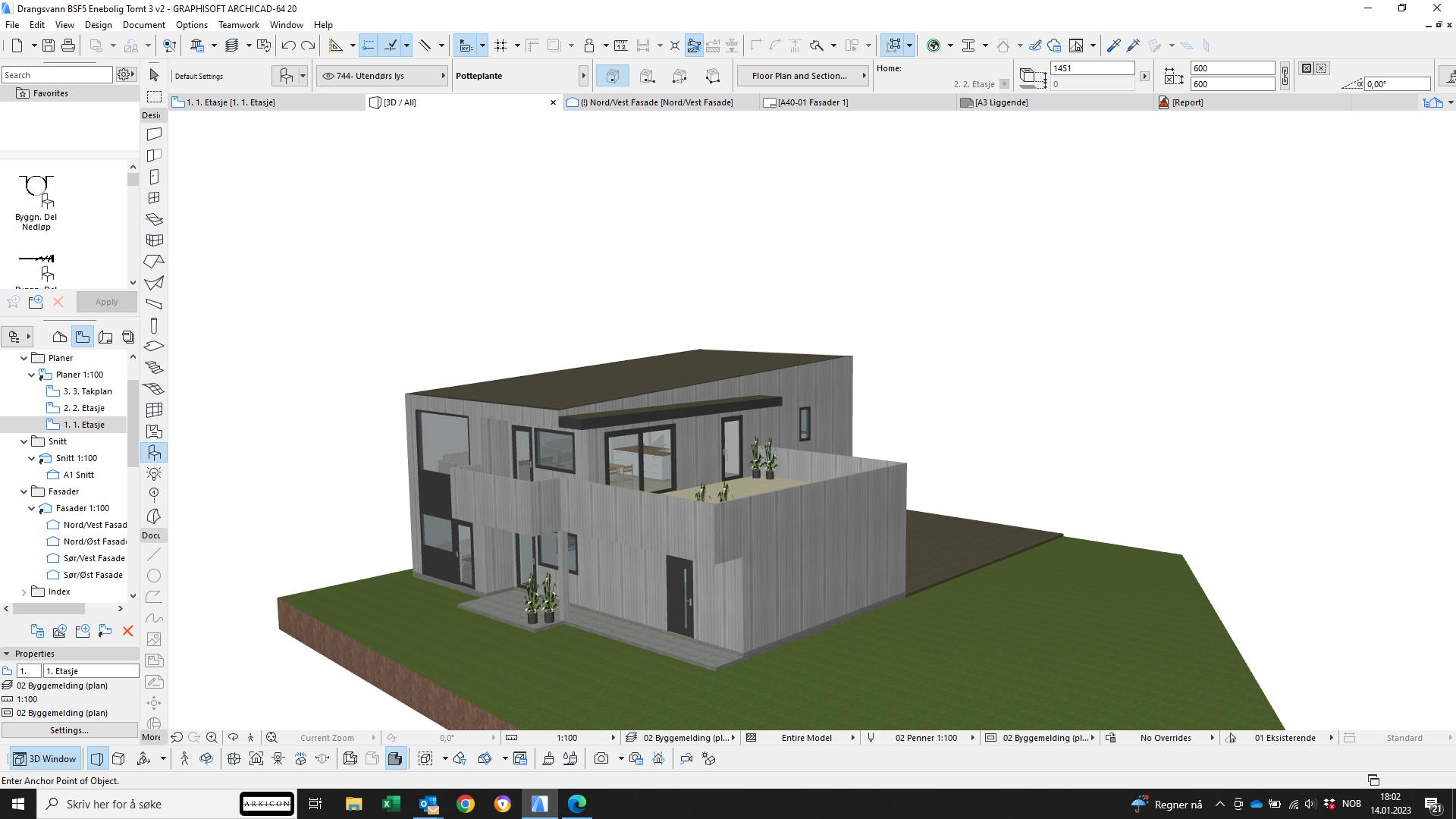Toggle grid snap icon in toolbar
The image size is (1456, 819).
[x=500, y=45]
